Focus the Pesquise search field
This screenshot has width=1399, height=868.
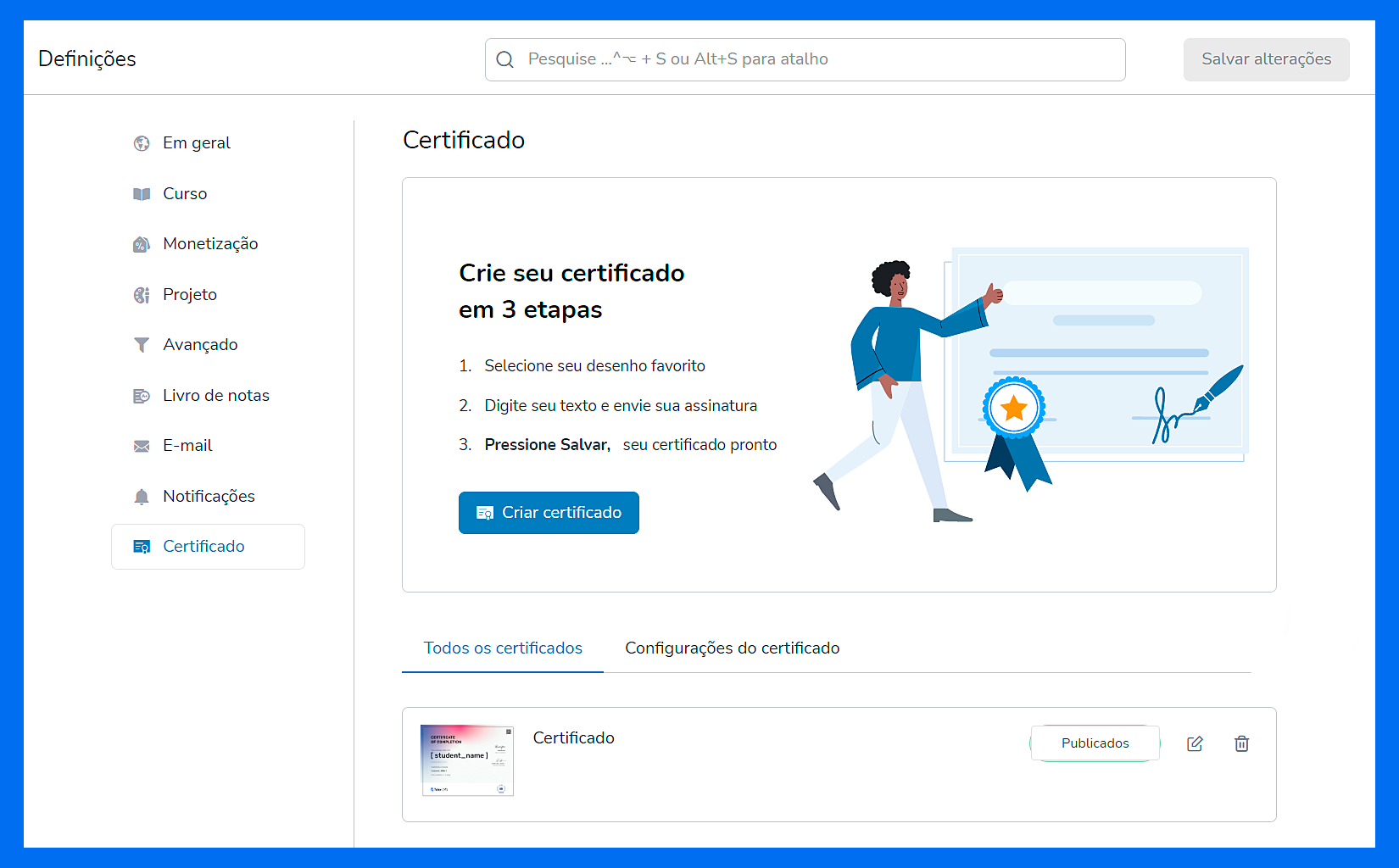point(814,59)
